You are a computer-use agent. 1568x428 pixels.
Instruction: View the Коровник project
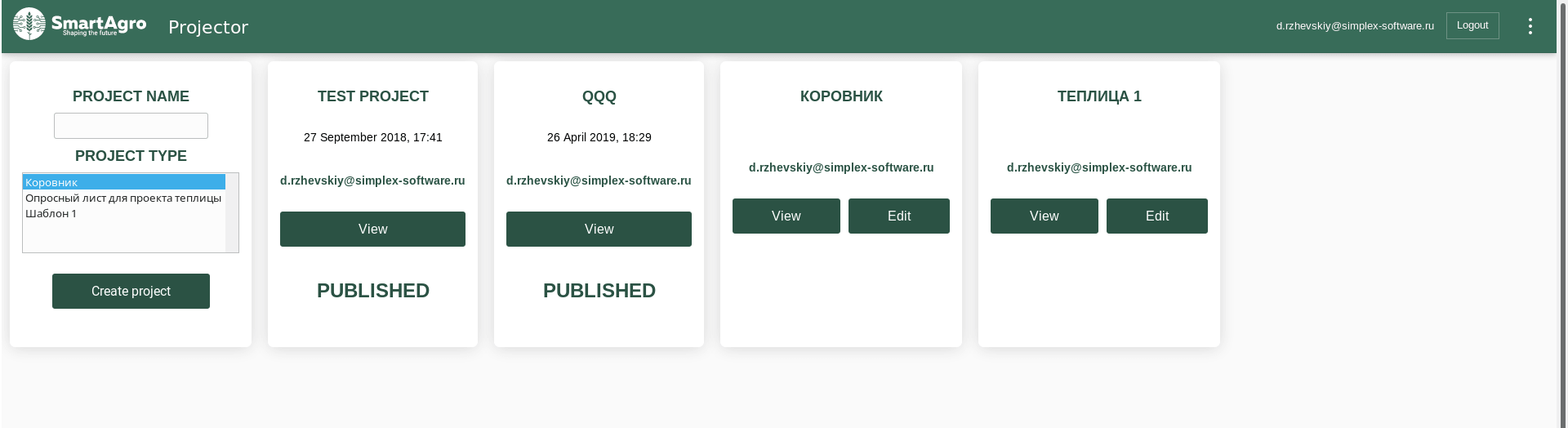(786, 216)
